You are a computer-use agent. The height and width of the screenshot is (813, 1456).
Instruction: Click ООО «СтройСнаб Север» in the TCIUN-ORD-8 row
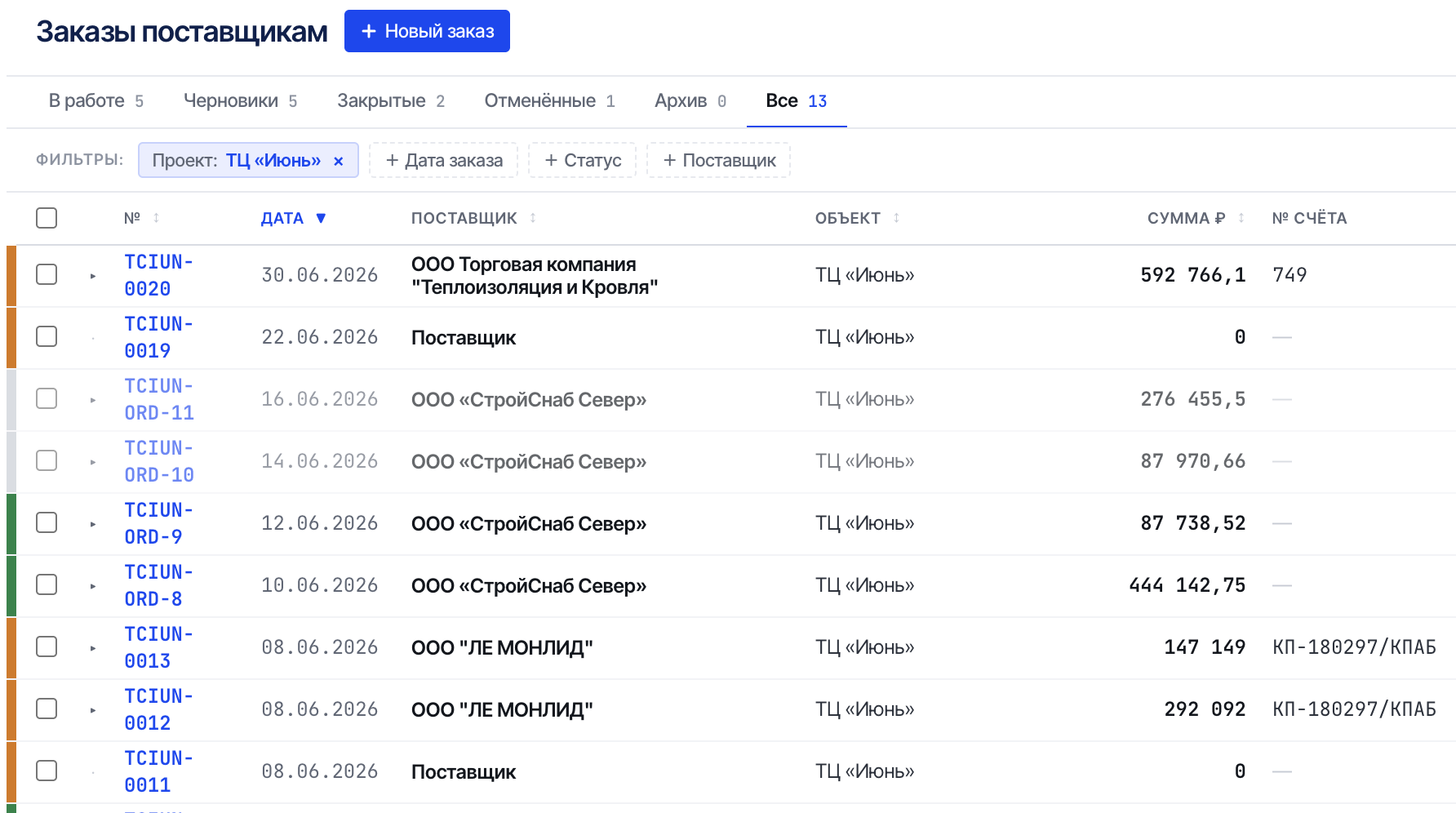click(x=529, y=586)
